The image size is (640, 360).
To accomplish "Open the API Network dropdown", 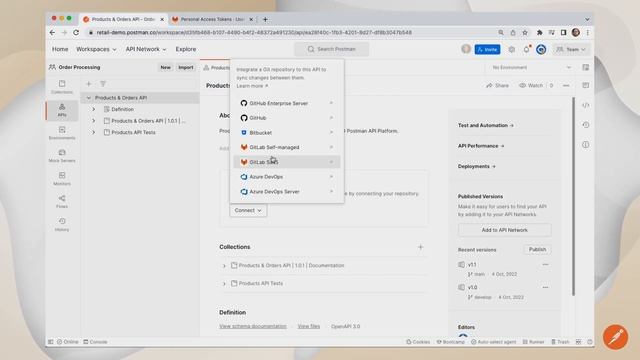I will 146,49.
